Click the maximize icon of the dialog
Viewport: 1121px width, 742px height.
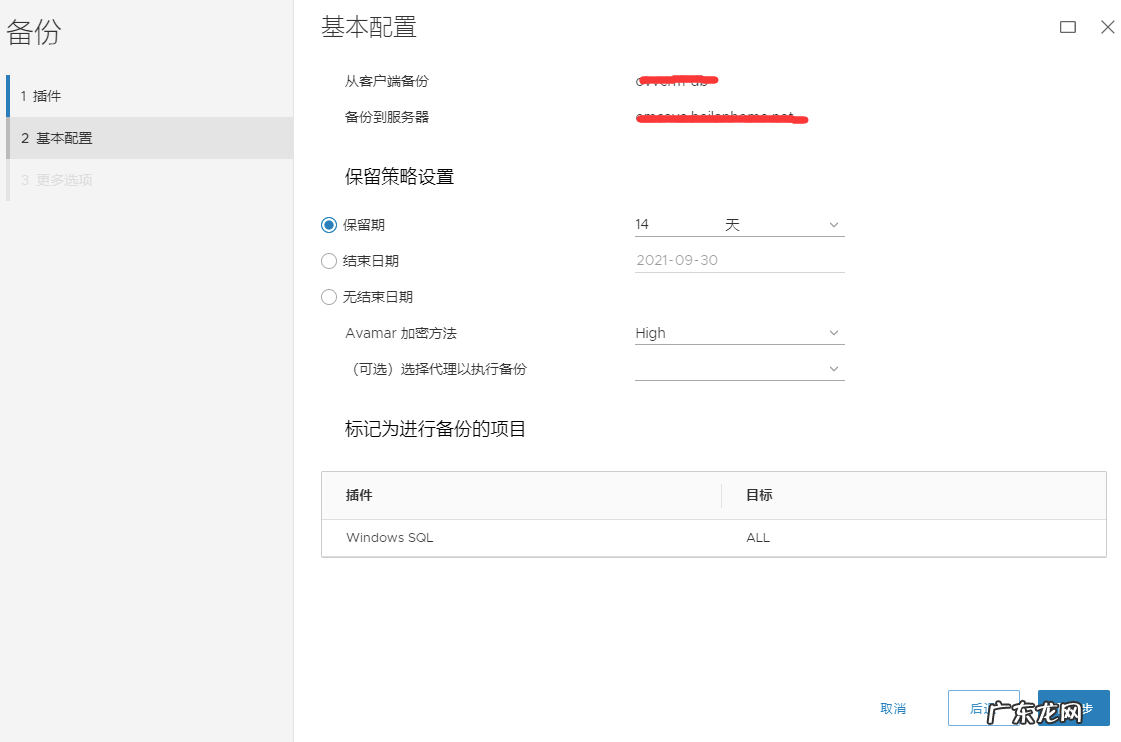(x=1067, y=27)
